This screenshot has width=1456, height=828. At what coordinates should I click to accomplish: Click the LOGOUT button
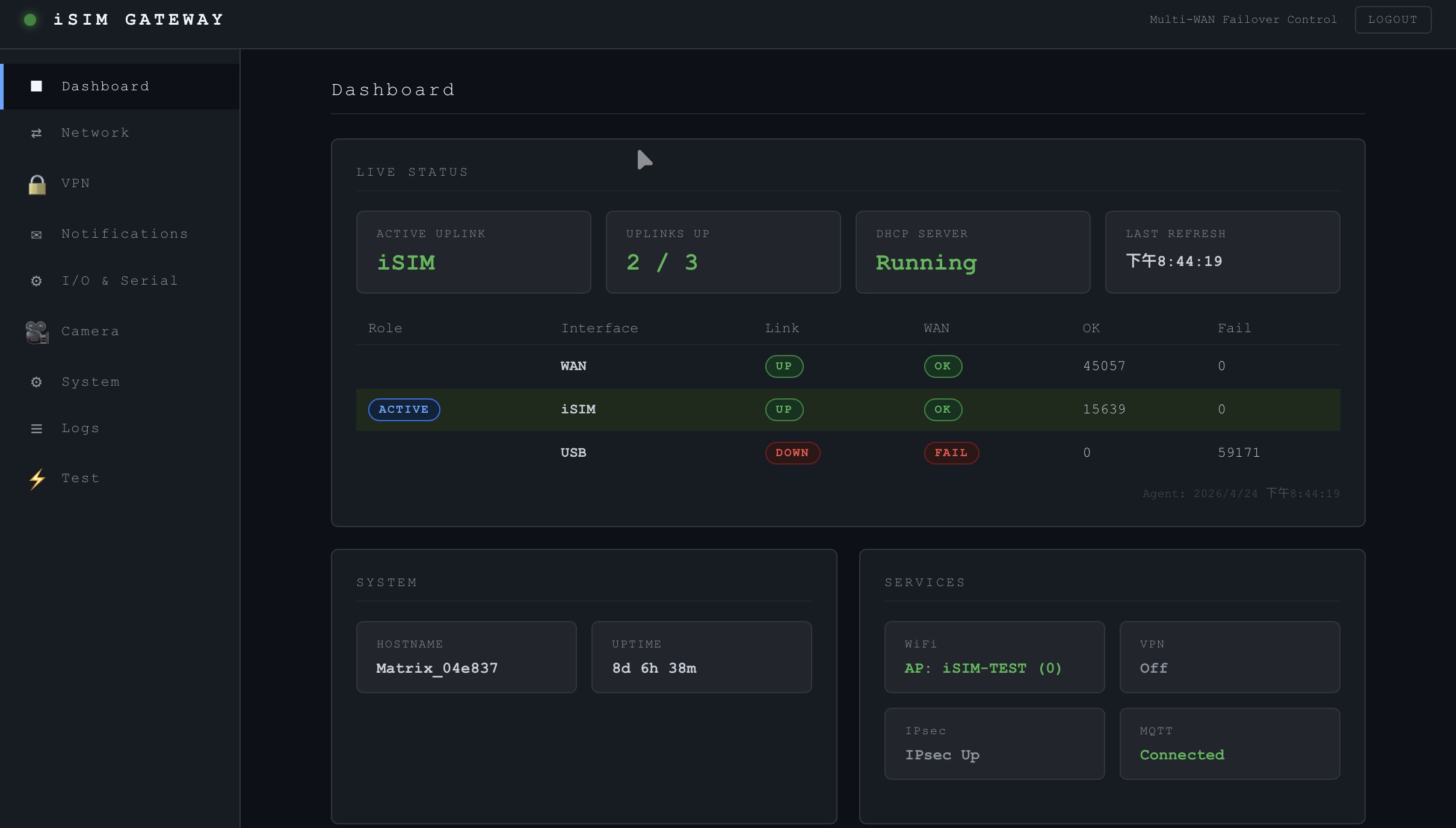(x=1393, y=20)
